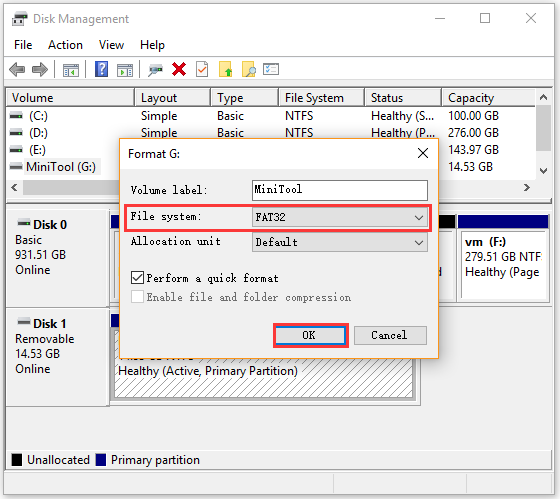Open the Help menu
This screenshot has width=560, height=499.
click(x=152, y=45)
